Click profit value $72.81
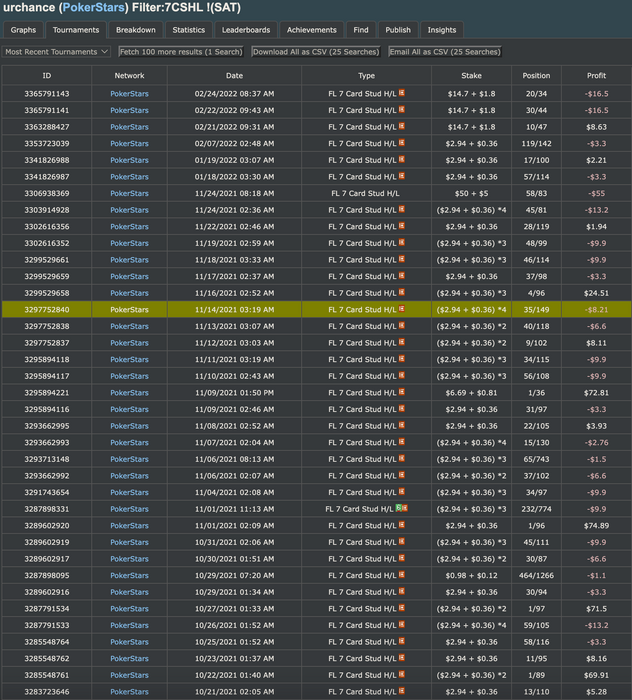The image size is (632, 700). (x=596, y=392)
